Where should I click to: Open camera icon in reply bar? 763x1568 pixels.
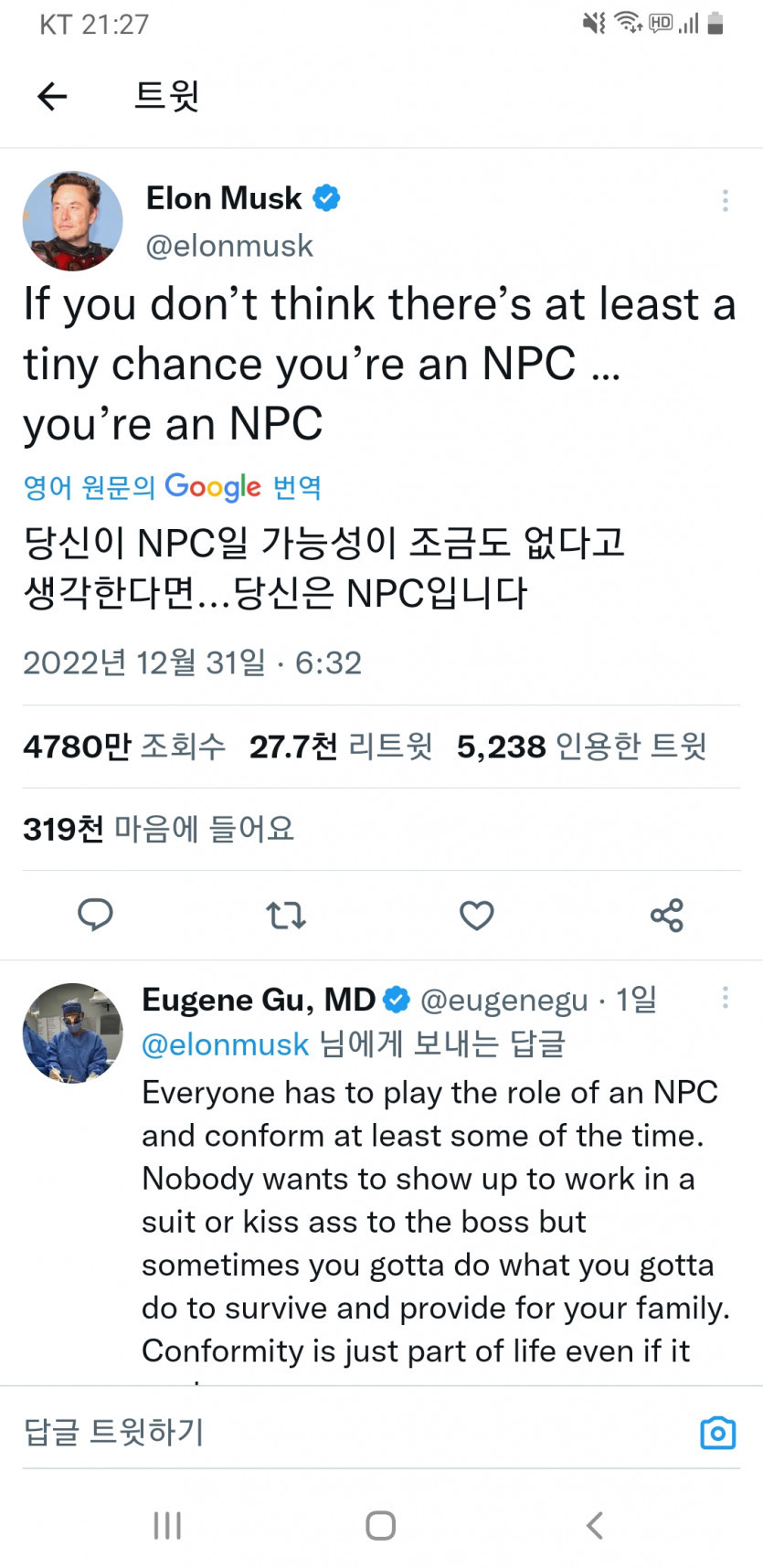coord(717,1433)
